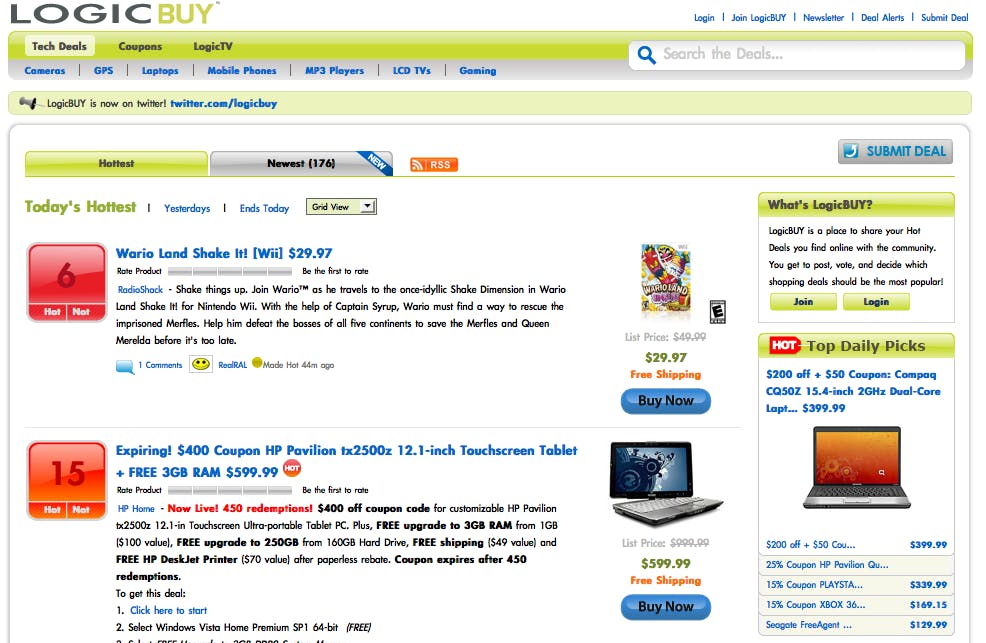Switch to the Newest (176) tab

[301, 163]
